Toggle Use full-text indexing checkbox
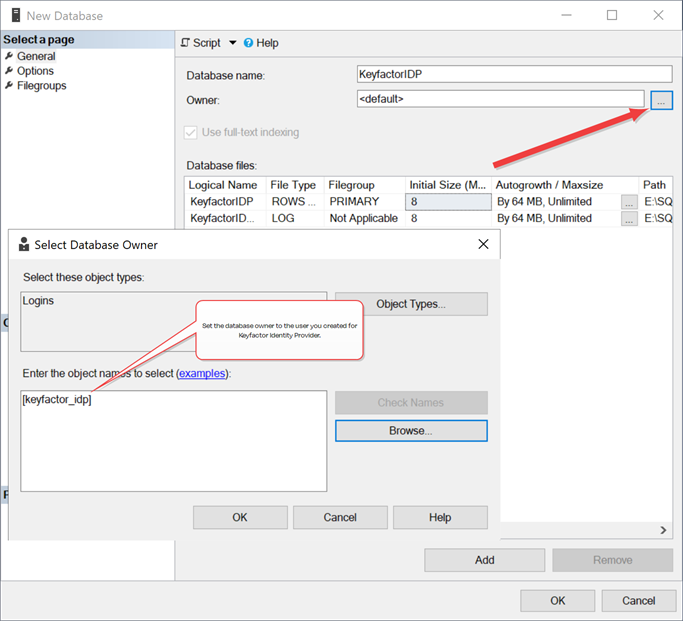 pos(190,132)
